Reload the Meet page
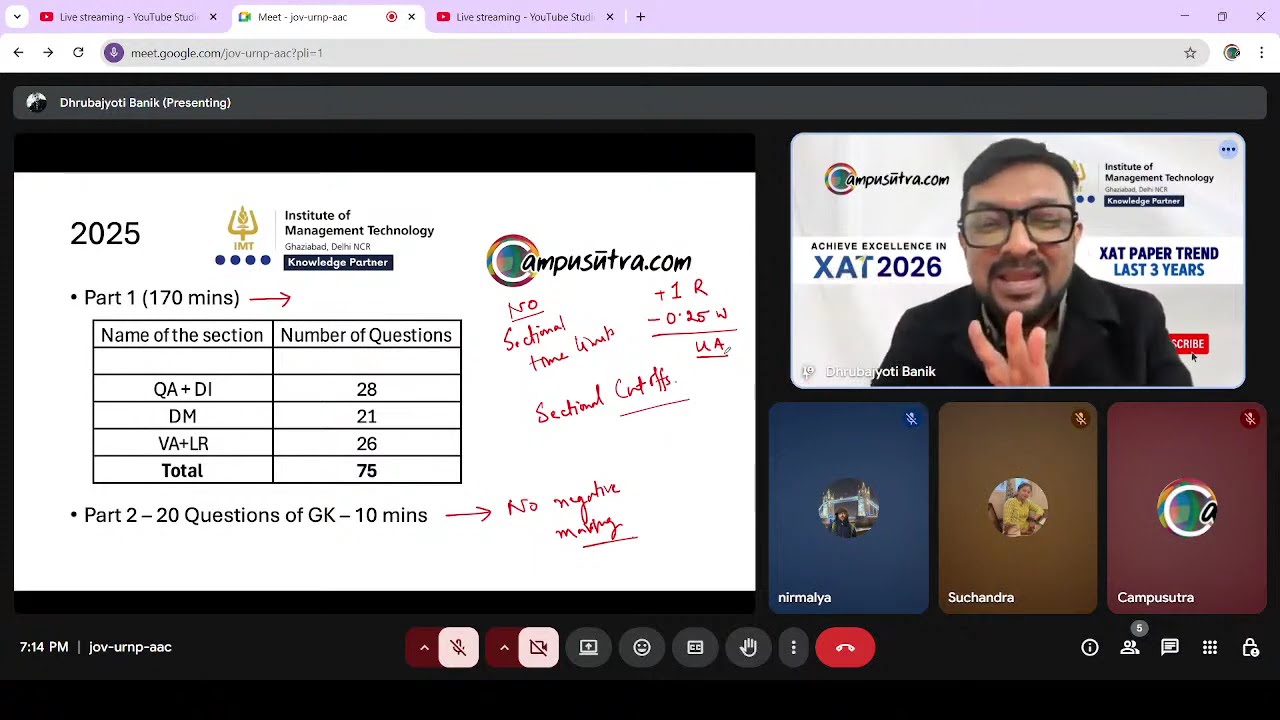1280x720 pixels. [x=78, y=52]
